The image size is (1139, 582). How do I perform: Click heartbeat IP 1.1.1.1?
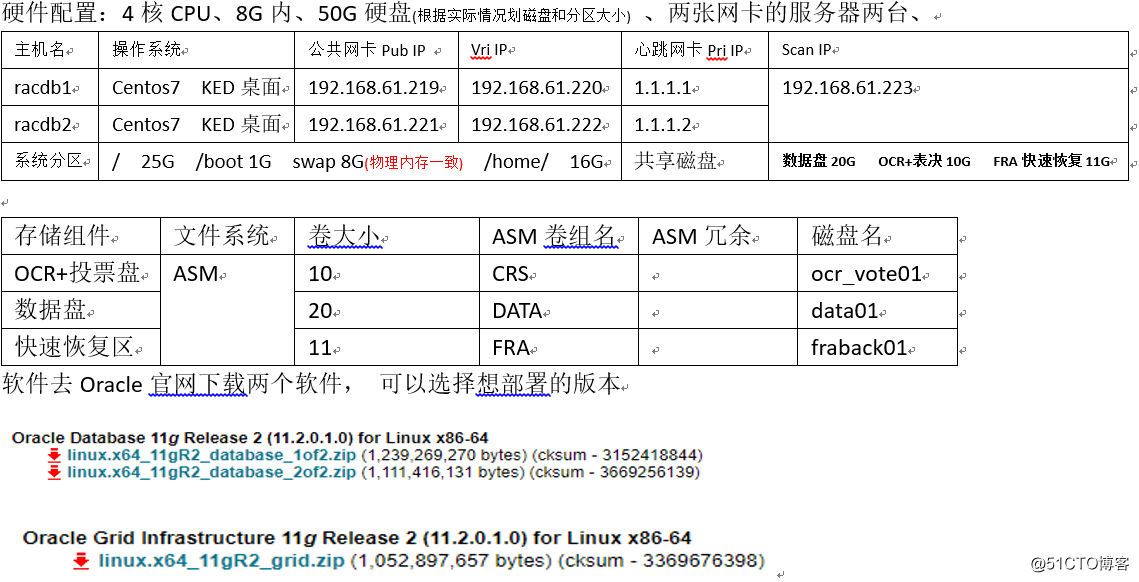click(x=662, y=88)
